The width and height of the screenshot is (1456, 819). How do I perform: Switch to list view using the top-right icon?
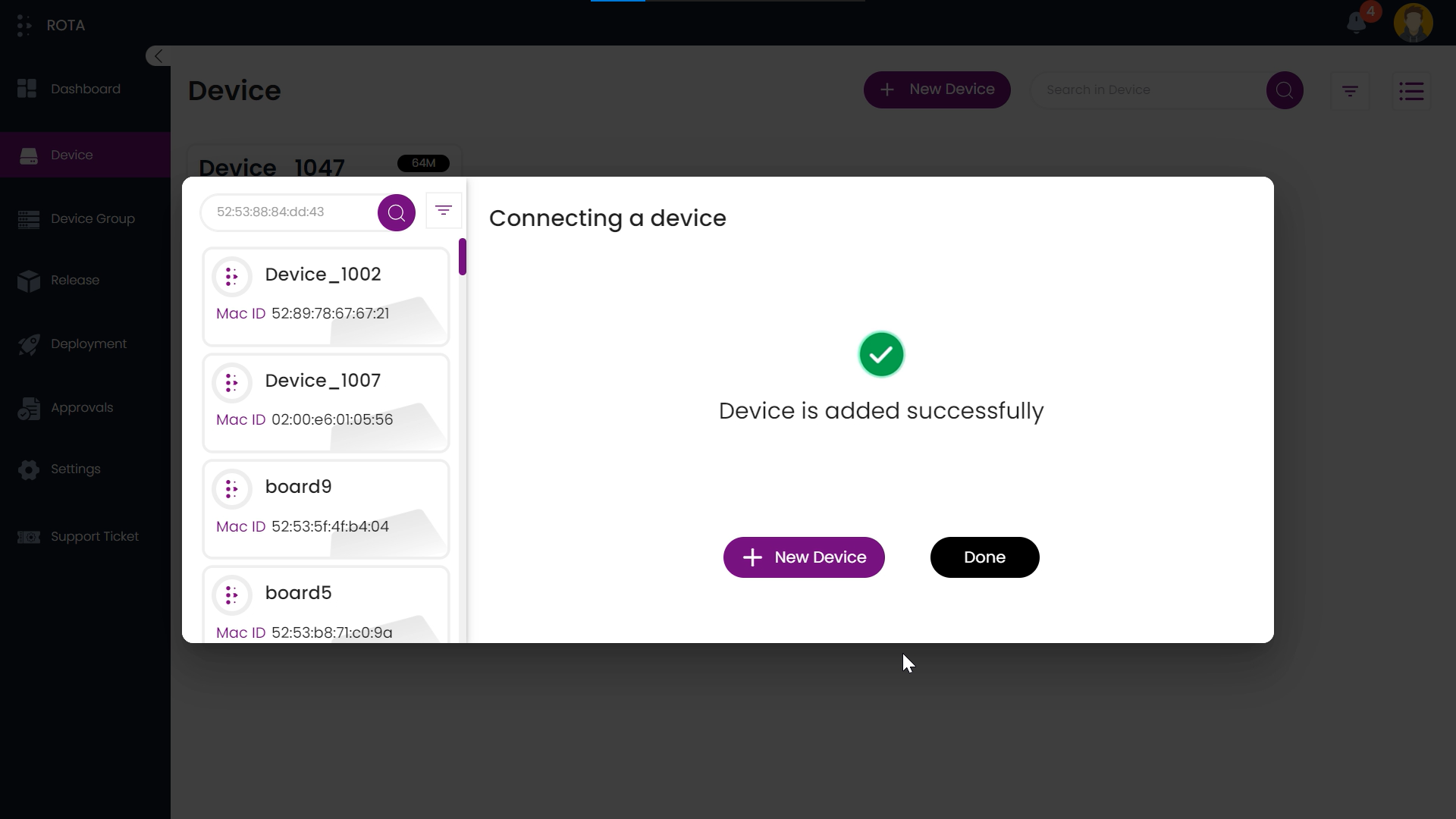coord(1412,90)
